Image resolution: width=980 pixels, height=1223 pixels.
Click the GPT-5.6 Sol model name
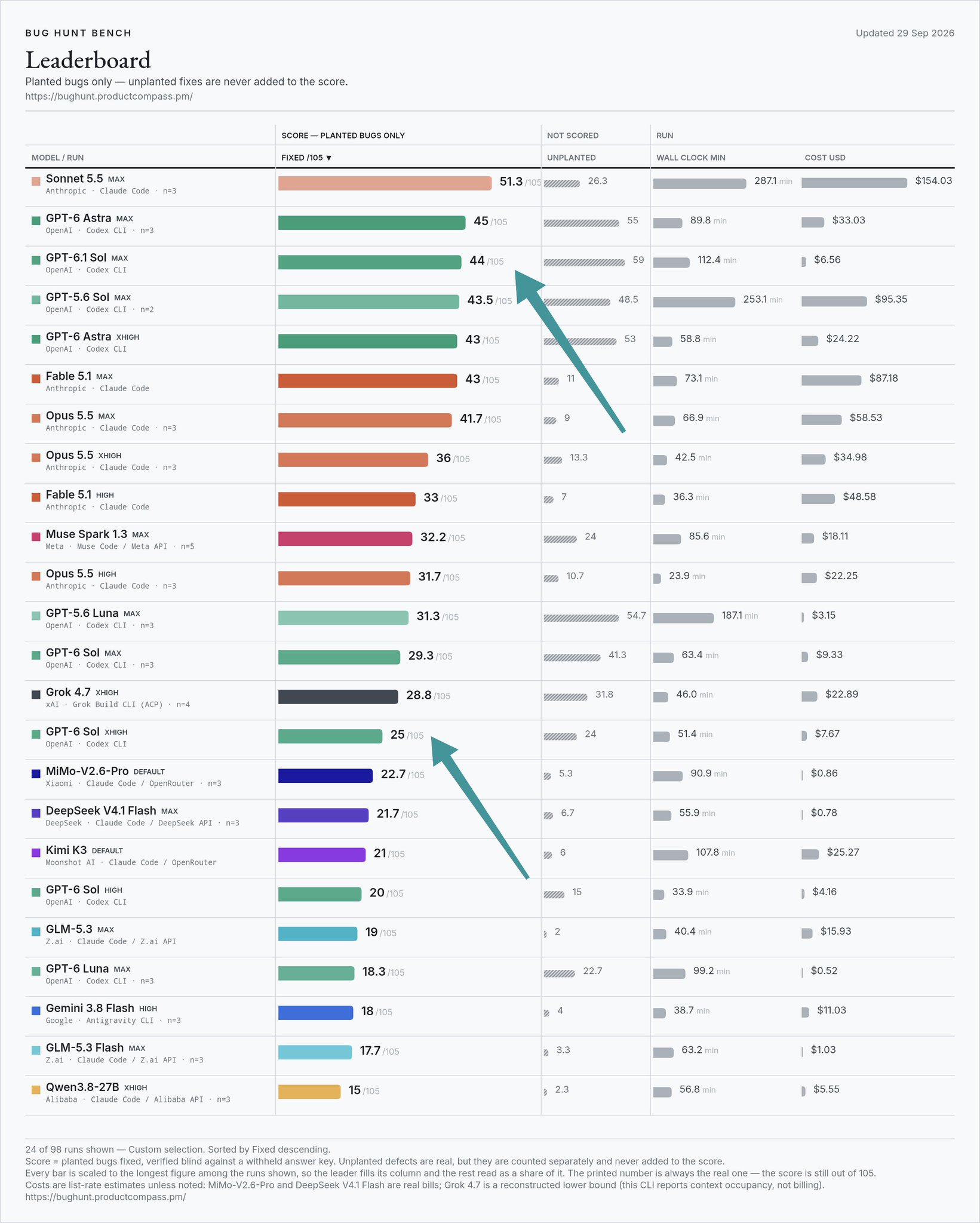tap(78, 297)
